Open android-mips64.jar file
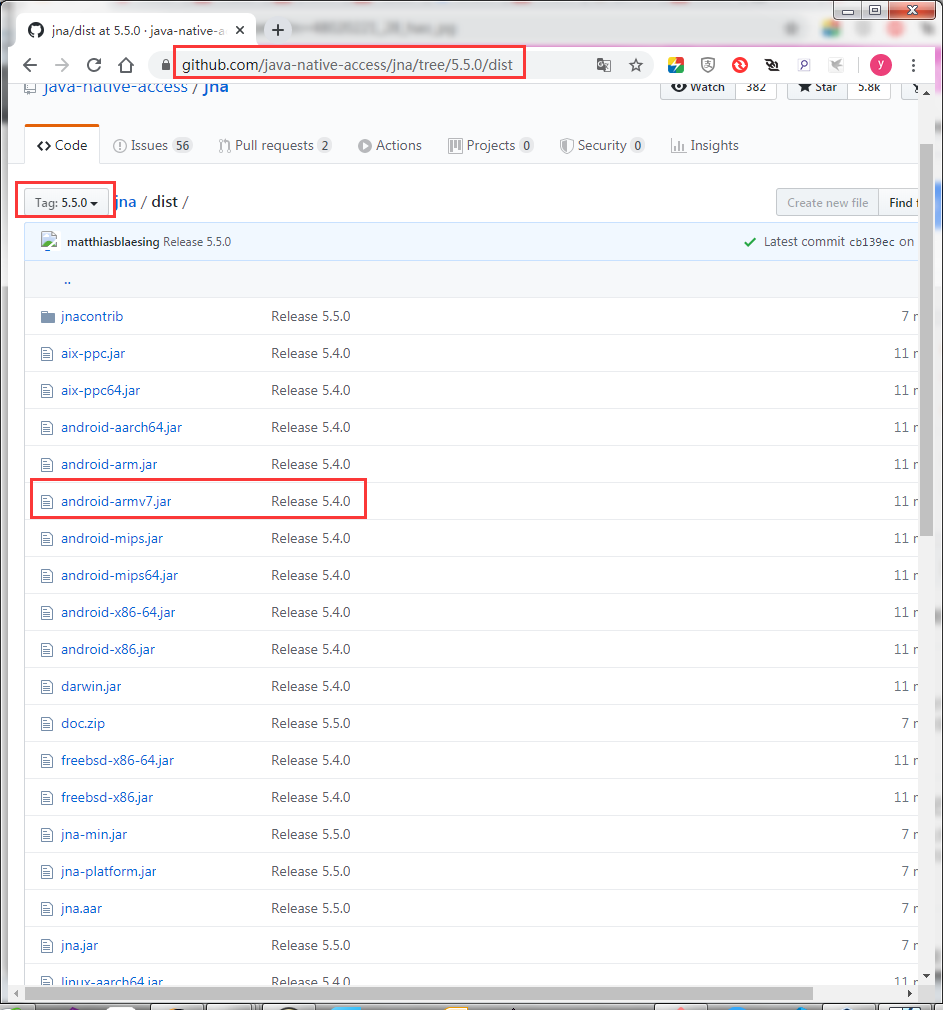The width and height of the screenshot is (943, 1010). 119,575
